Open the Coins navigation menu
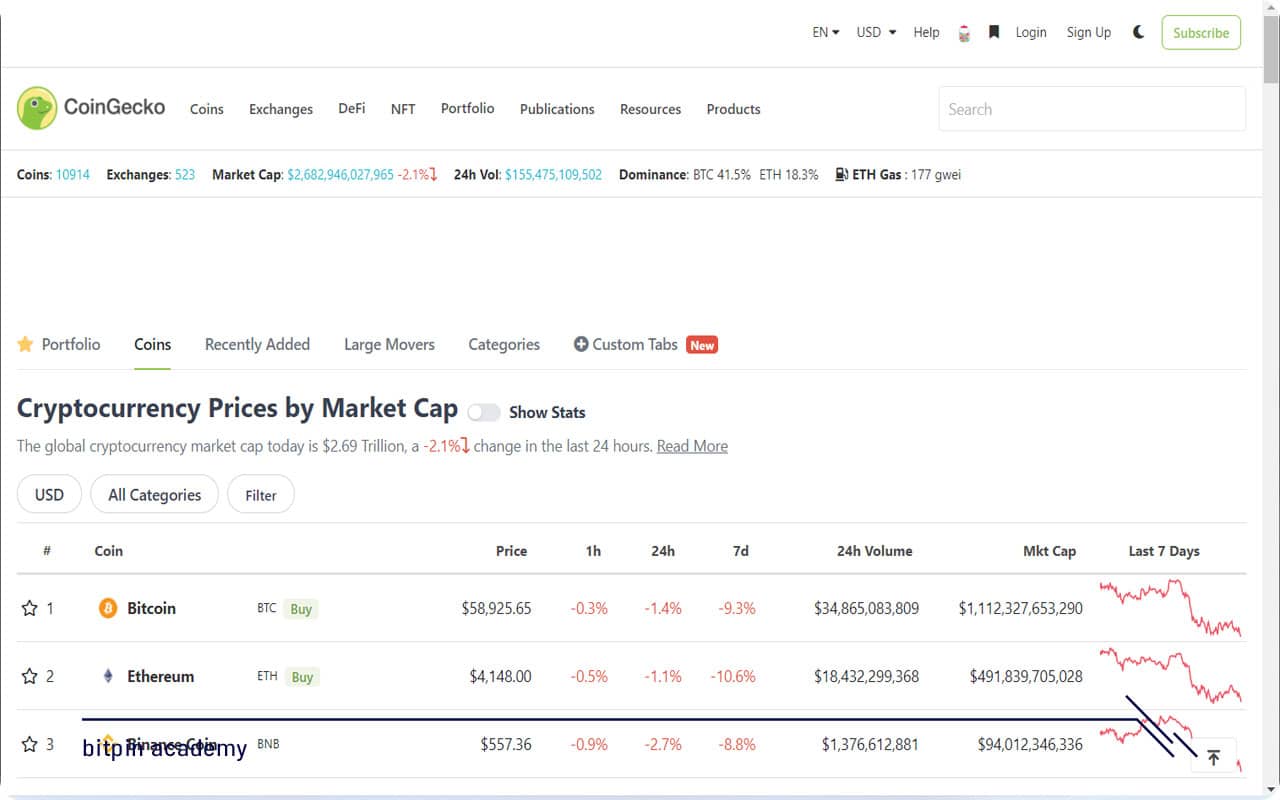Viewport: 1280px width, 800px height. tap(207, 109)
